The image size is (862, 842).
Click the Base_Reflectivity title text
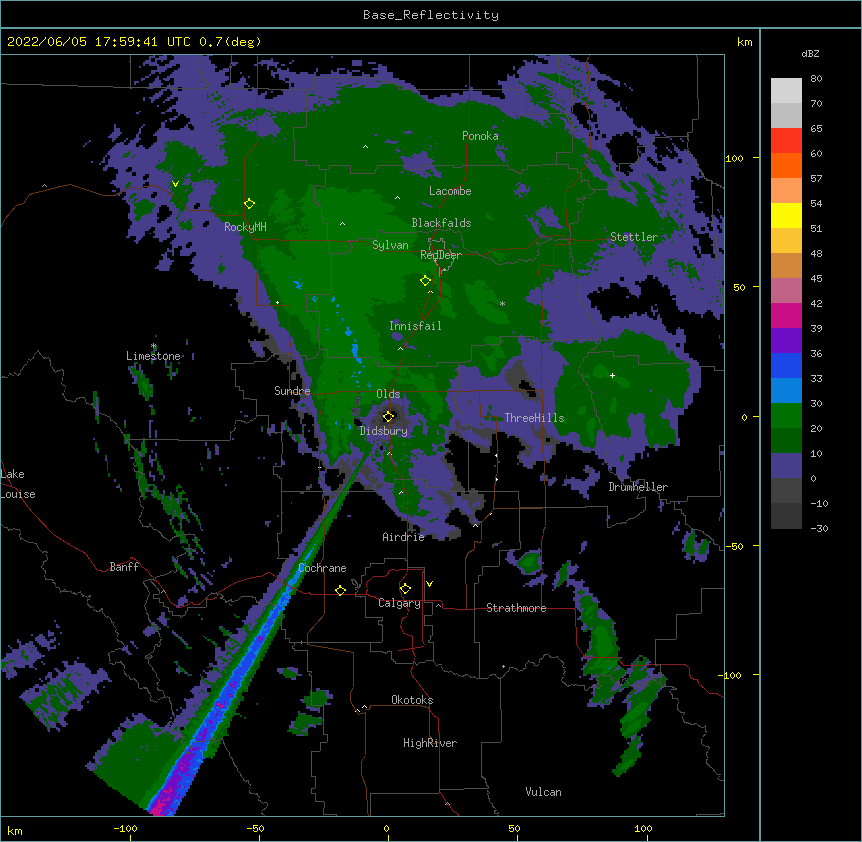431,15
